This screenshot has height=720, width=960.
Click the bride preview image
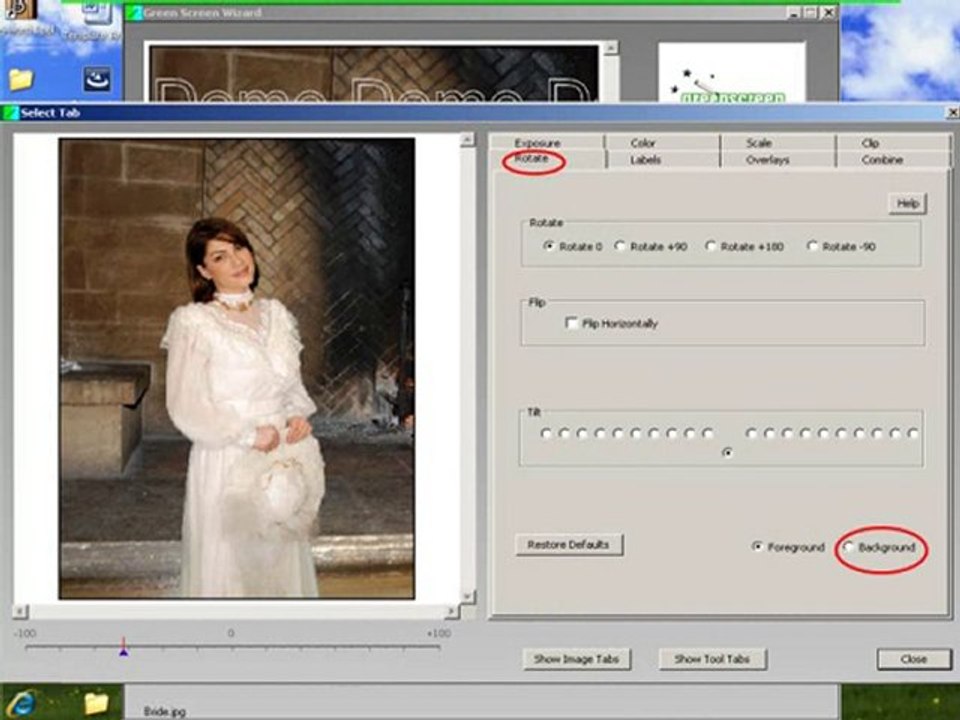tap(237, 369)
